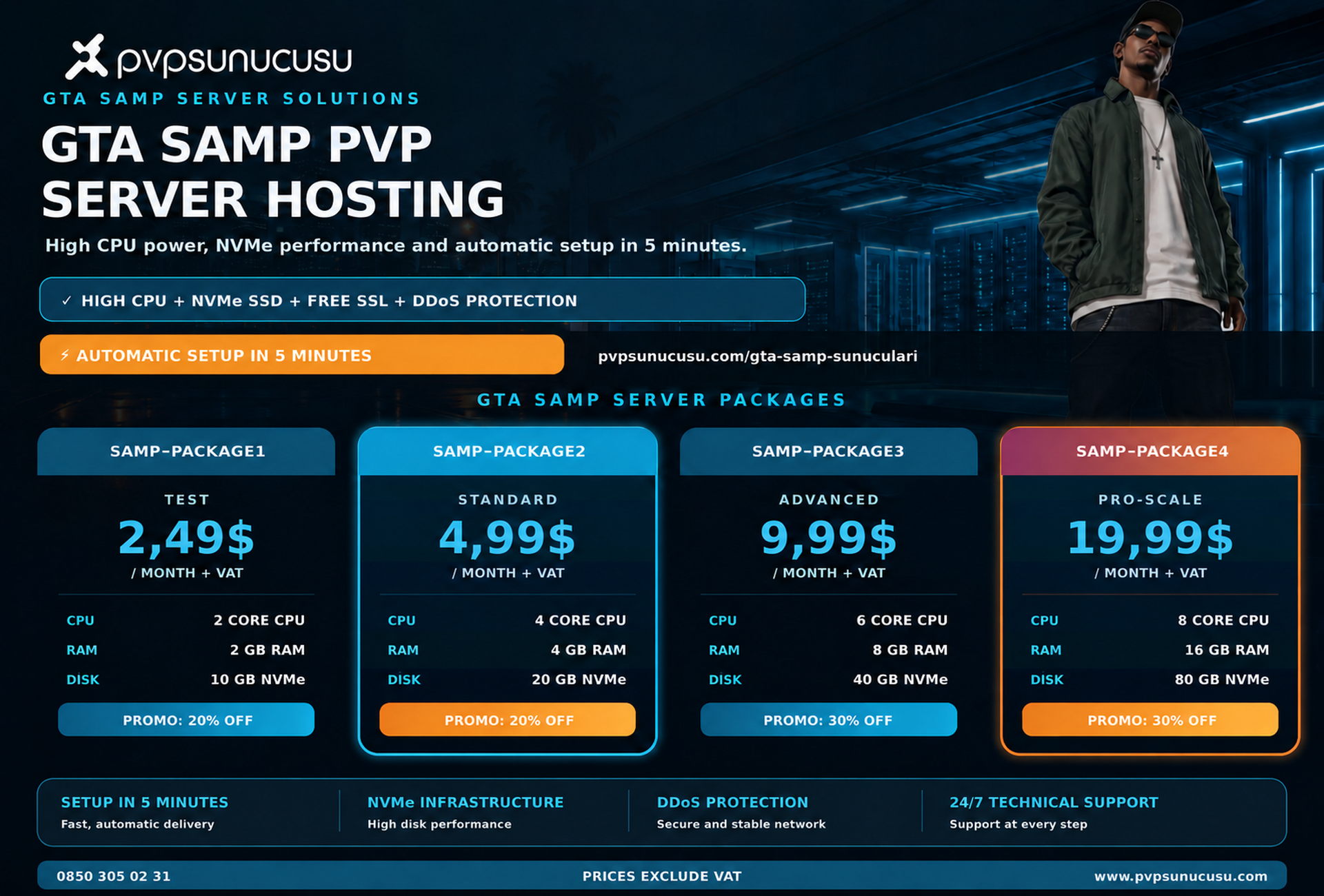The height and width of the screenshot is (896, 1324).
Task: Click '80 GB NVMe' disk value
Action: click(1221, 680)
